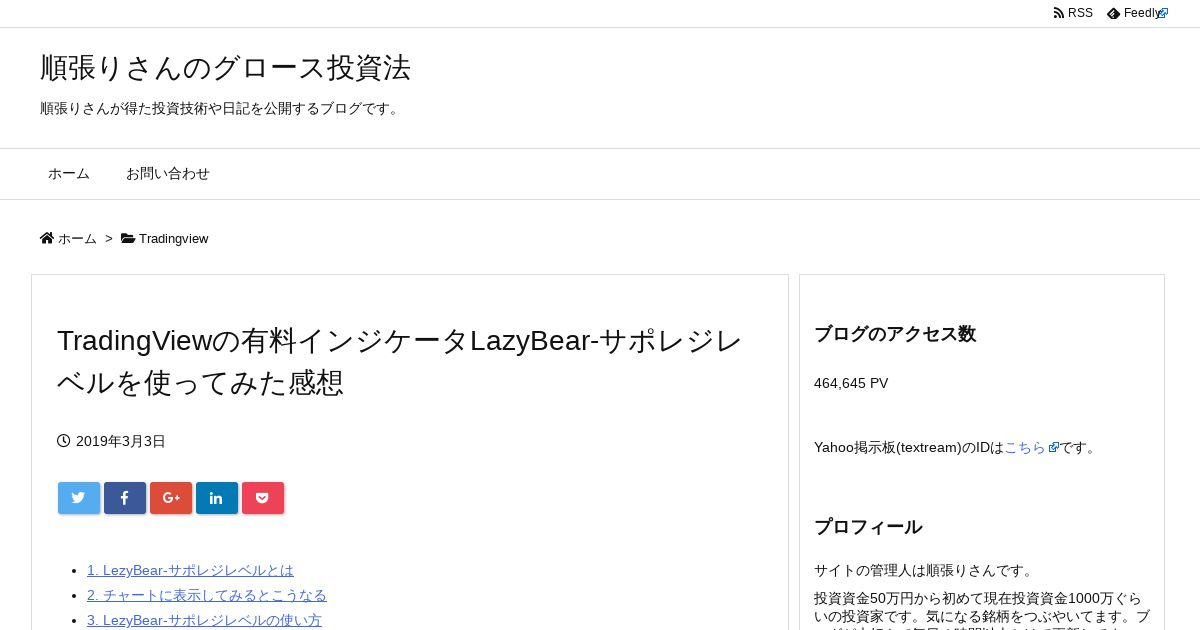Click the Tradingview folder icon in the breadcrumb
Image resolution: width=1200 pixels, height=630 pixels.
point(128,238)
